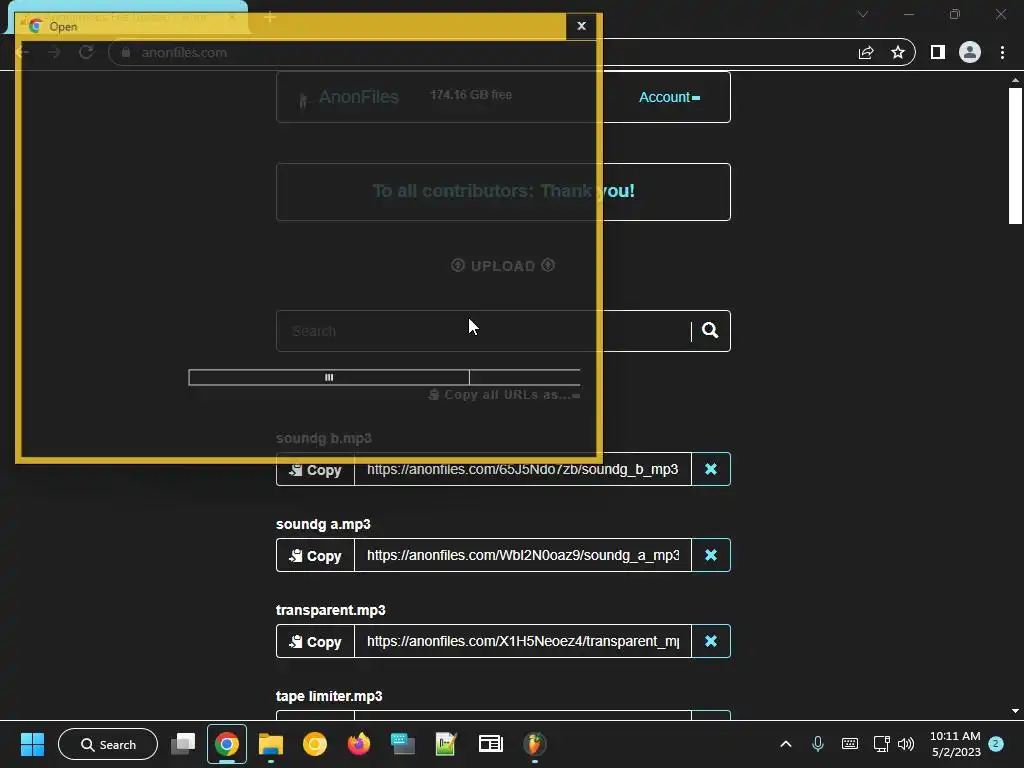Open the Chrome profile avatar
This screenshot has width=1024, height=768.
click(x=970, y=52)
